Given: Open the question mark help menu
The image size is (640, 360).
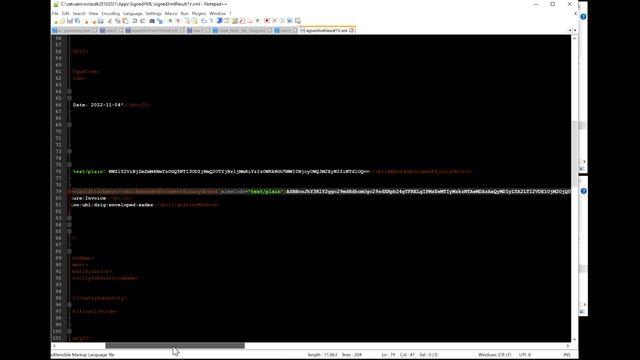Looking at the screenshot, I should (230, 13).
